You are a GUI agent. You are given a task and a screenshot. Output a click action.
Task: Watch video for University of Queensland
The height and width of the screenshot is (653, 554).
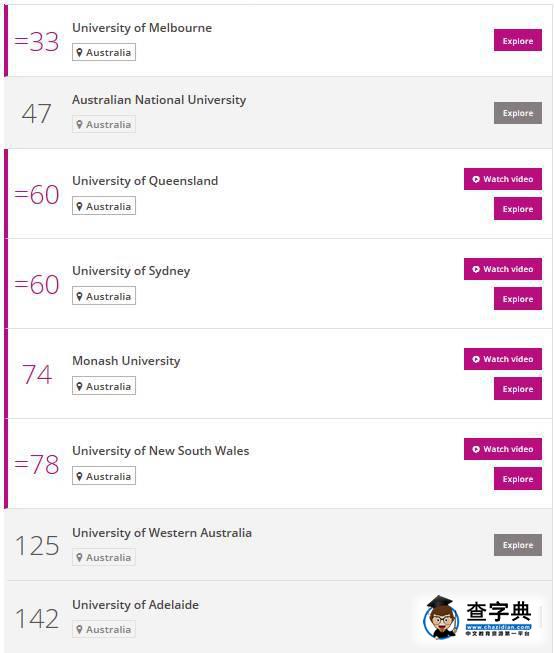pos(503,179)
